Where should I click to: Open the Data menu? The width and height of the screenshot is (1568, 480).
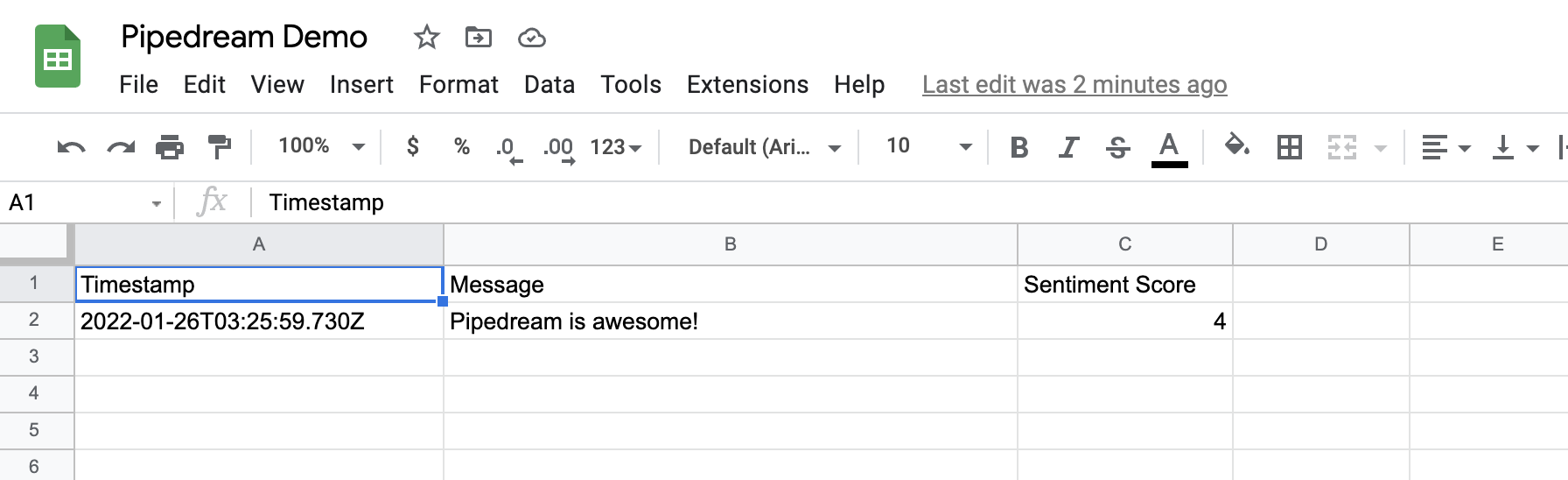[549, 85]
